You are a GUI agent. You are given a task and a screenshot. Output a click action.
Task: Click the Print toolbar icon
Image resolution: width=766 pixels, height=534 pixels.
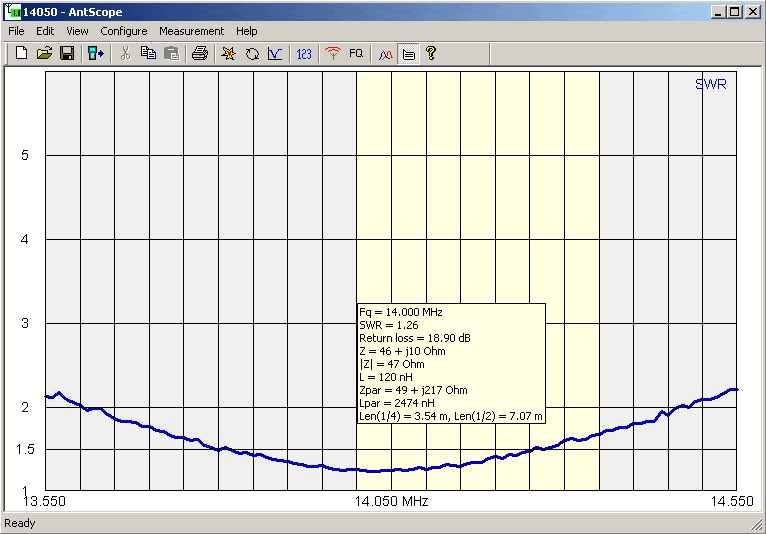(199, 54)
